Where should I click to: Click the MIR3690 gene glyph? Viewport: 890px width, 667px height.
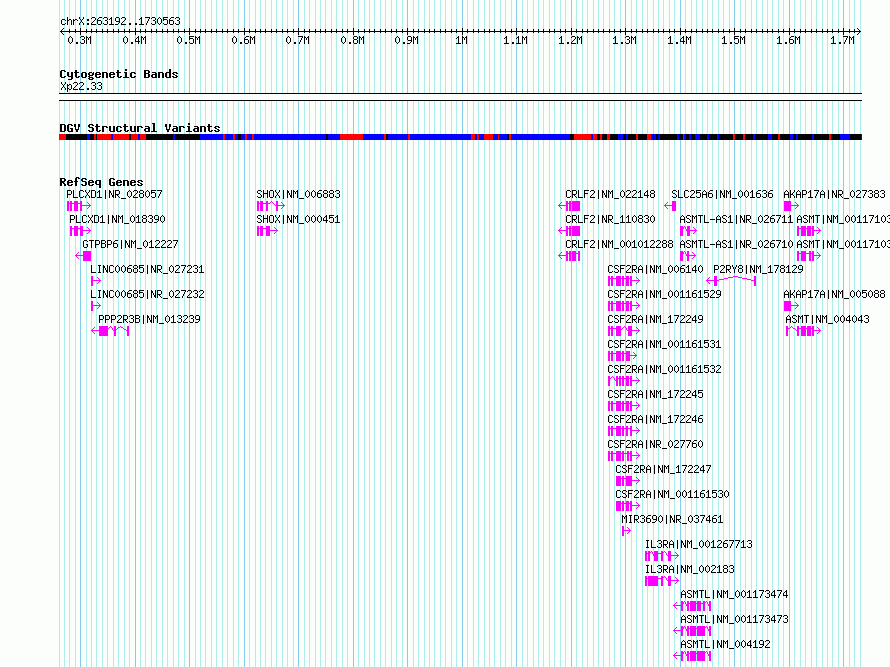click(626, 531)
